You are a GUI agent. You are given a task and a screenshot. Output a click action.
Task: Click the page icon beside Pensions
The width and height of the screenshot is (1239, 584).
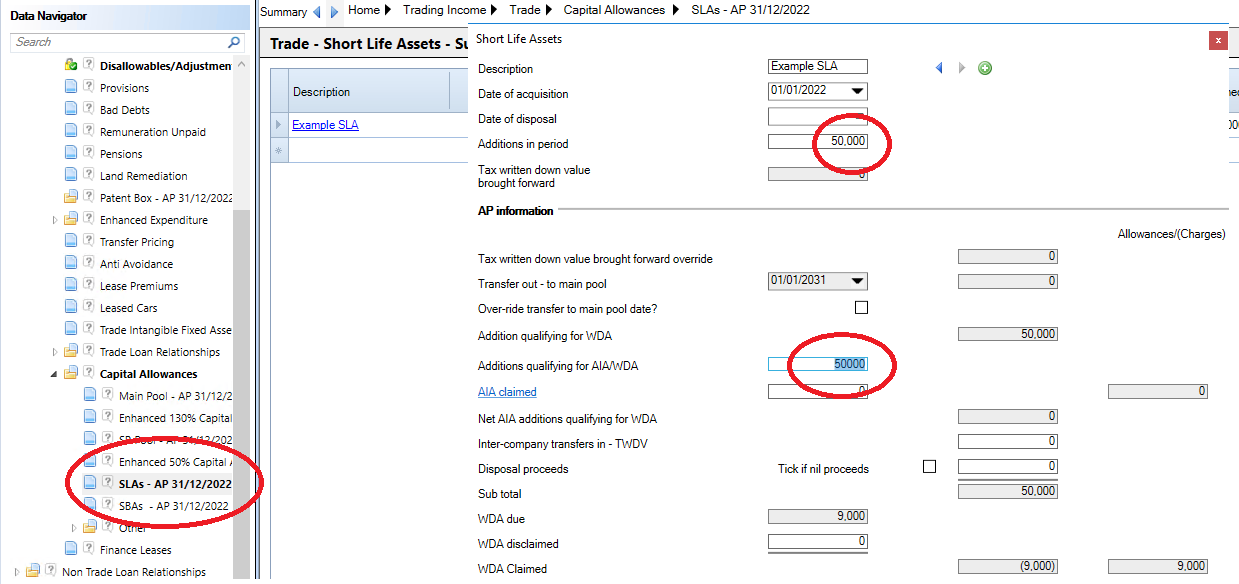[x=71, y=154]
